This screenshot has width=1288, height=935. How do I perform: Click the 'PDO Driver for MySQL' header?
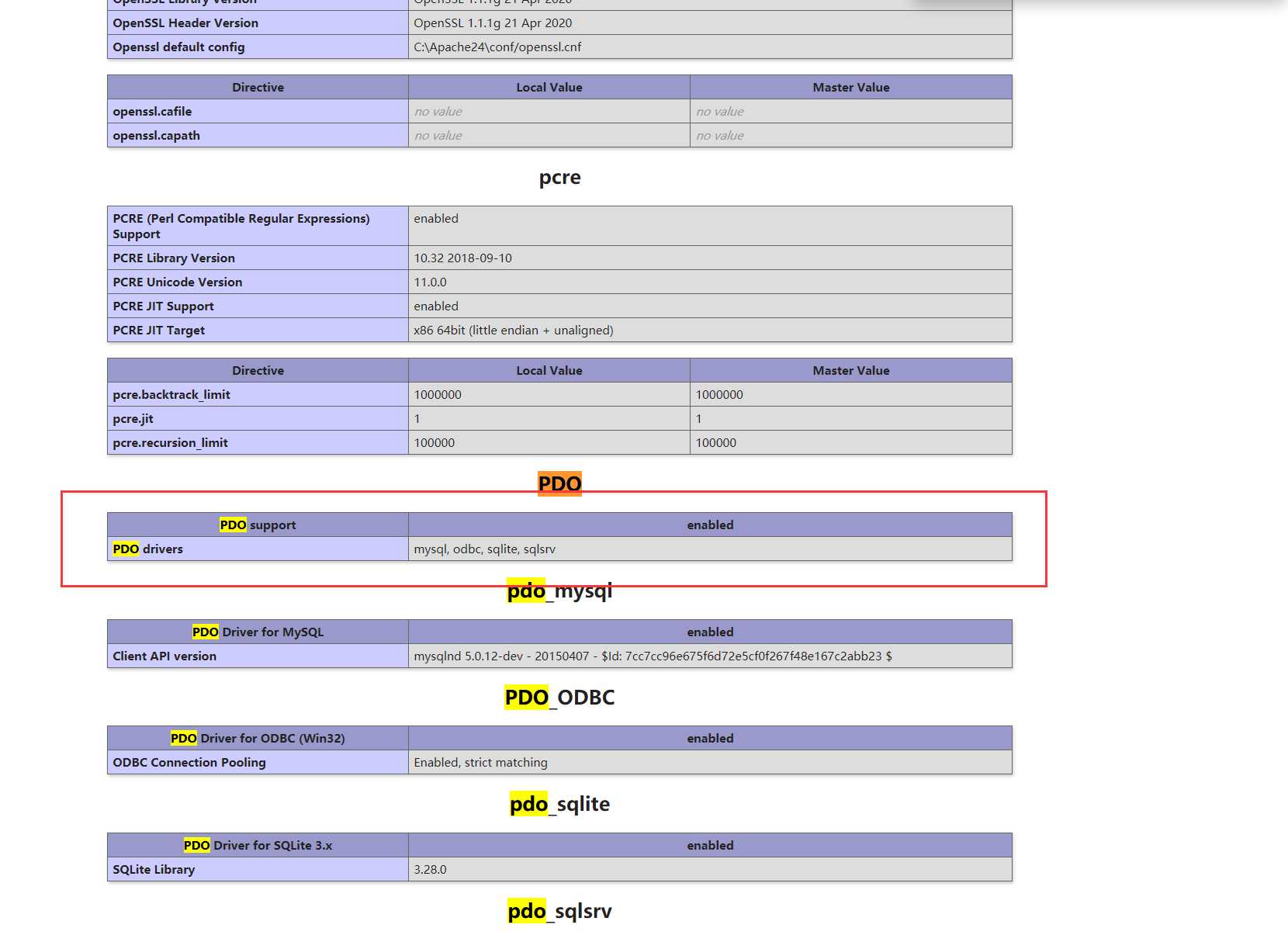(x=258, y=632)
